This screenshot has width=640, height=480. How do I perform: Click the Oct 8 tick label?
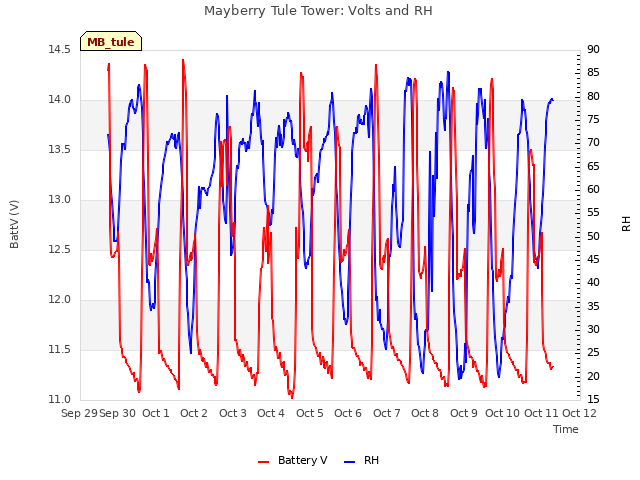425,413
